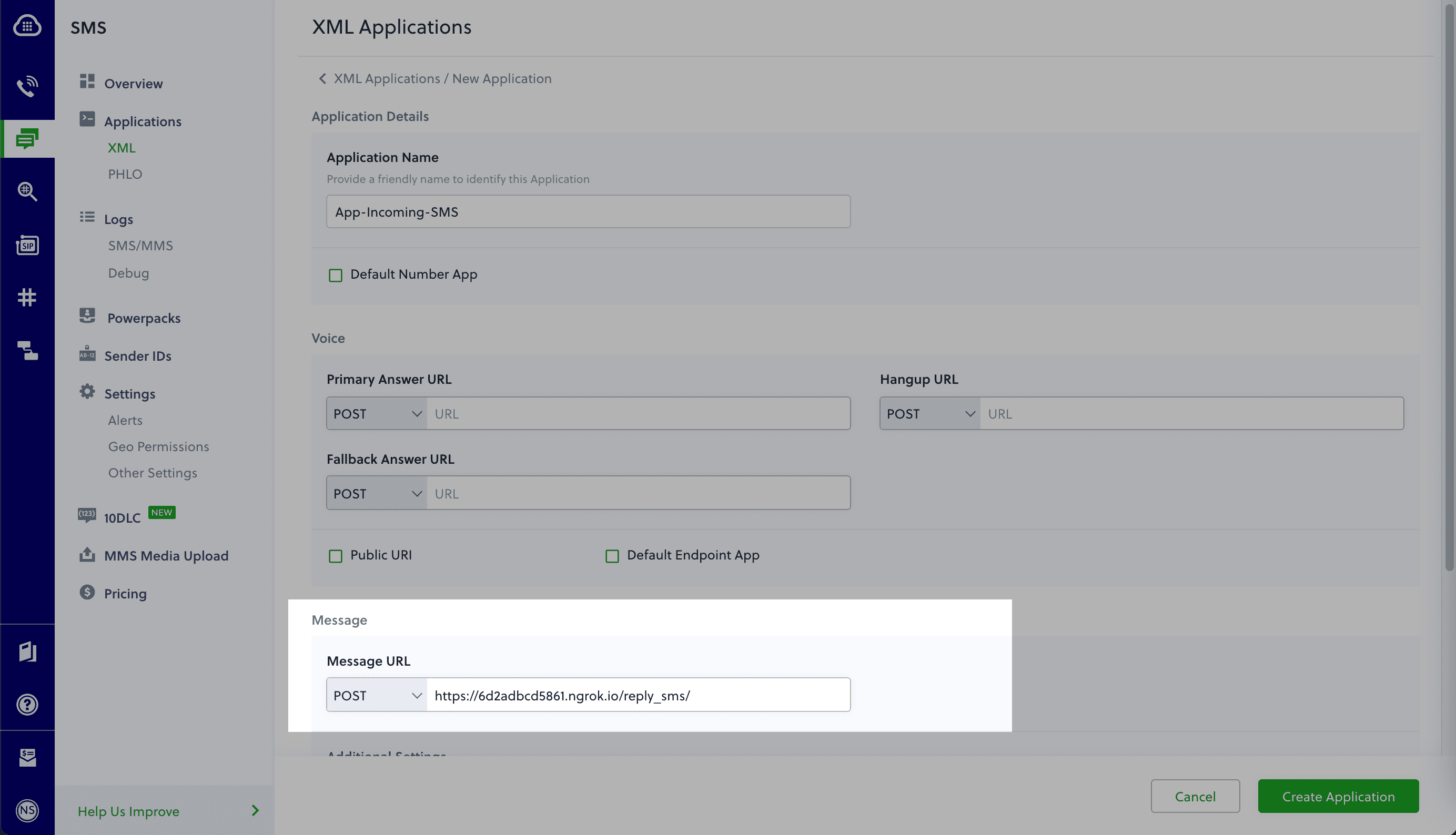Select the SMS messaging icon in the sidebar
Viewport: 1456px width, 835px height.
pyautogui.click(x=27, y=138)
